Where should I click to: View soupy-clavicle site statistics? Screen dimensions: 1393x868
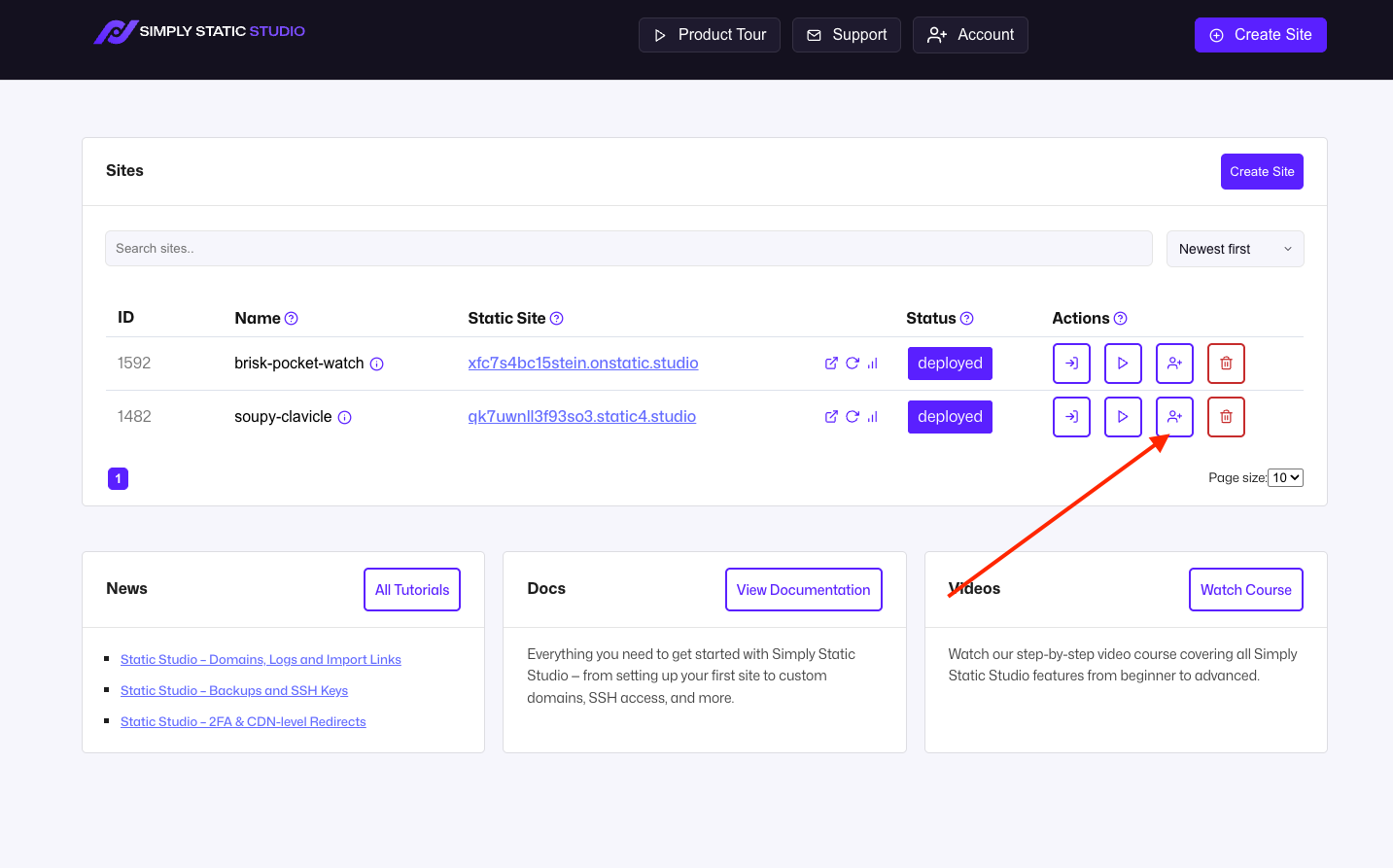(873, 417)
